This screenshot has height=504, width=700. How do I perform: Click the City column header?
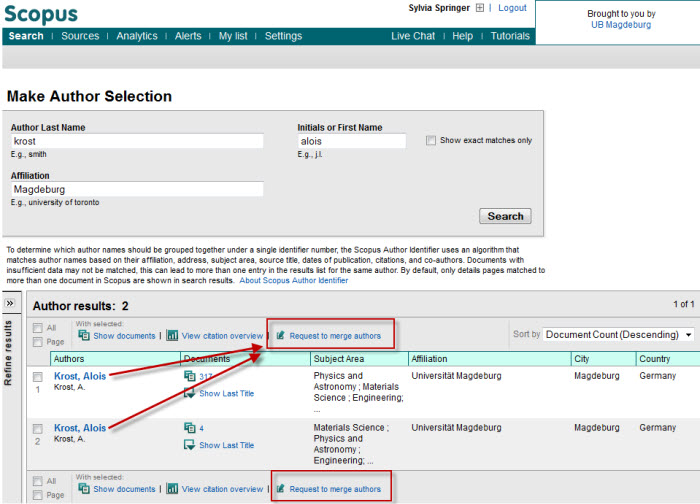[x=603, y=359]
